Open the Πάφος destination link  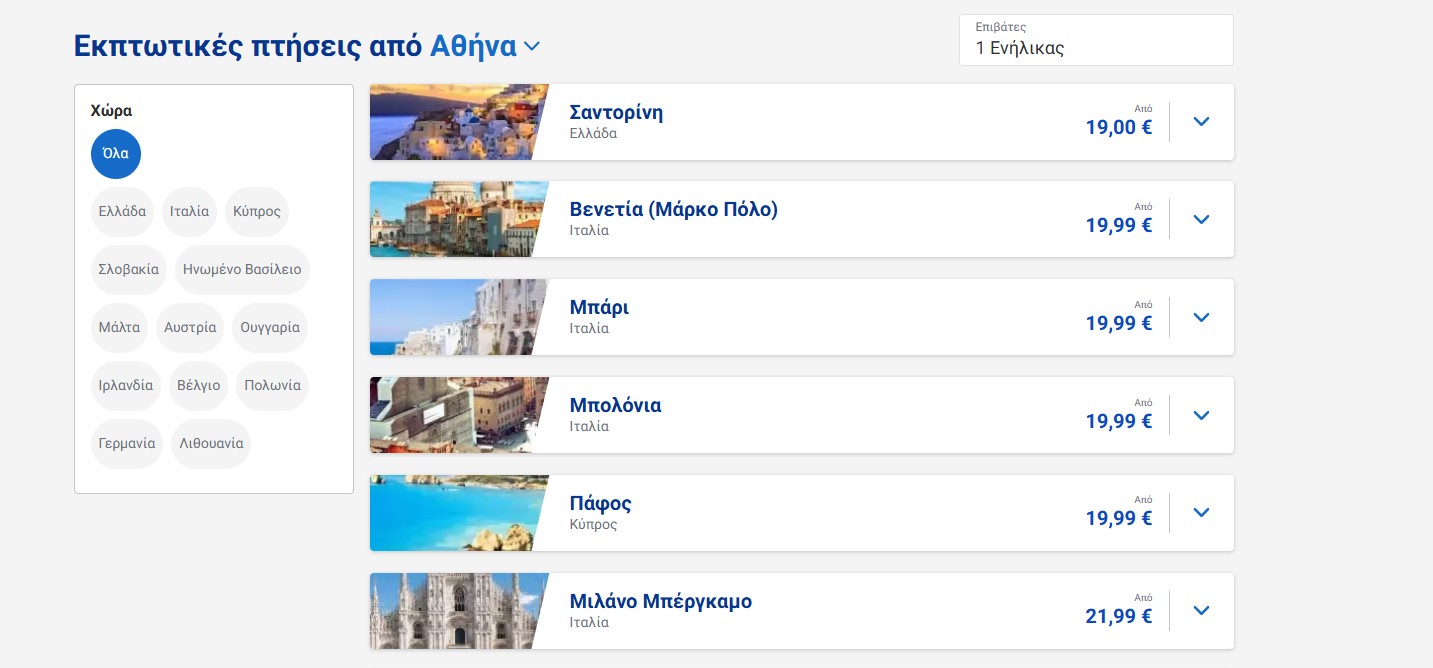[x=600, y=503]
